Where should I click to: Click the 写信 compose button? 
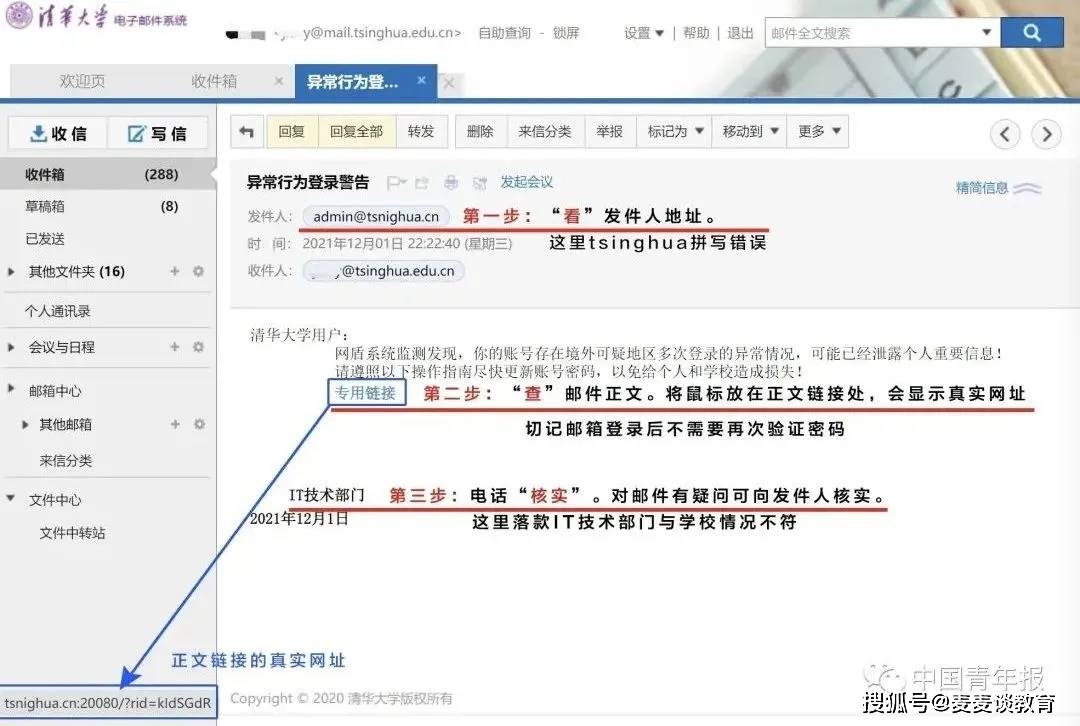[x=157, y=133]
